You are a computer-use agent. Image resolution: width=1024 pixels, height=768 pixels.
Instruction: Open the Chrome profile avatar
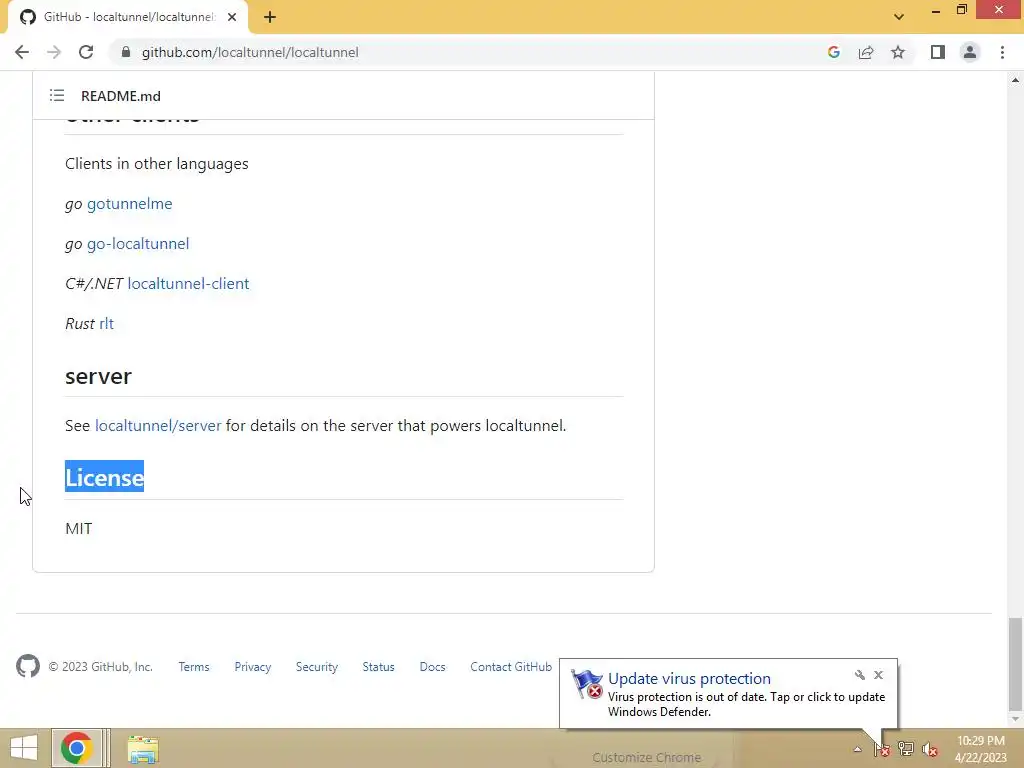pyautogui.click(x=970, y=52)
